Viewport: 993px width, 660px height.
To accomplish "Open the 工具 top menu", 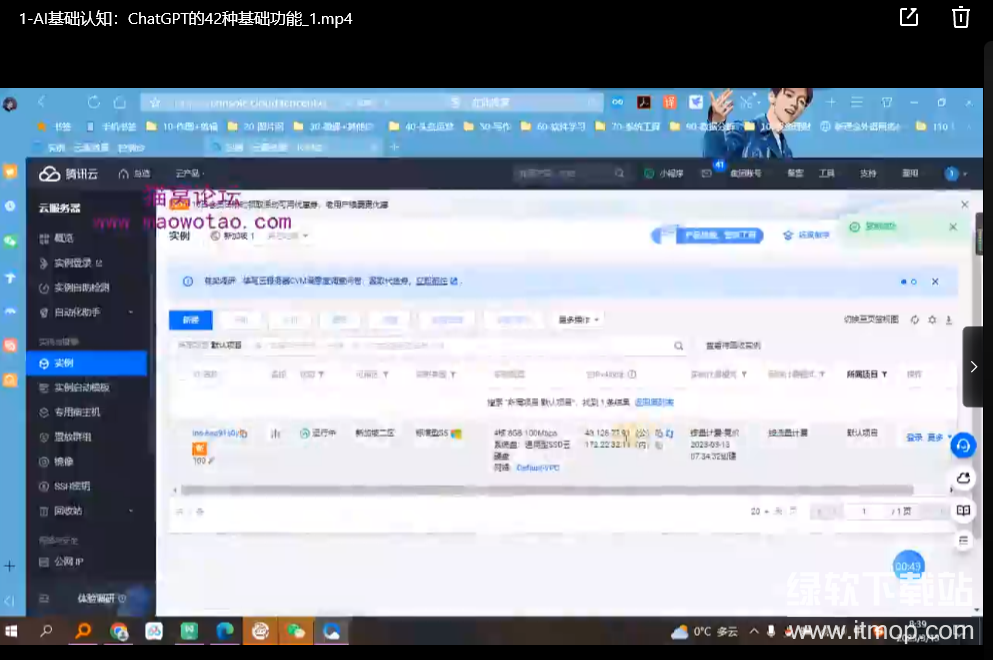I will tap(826, 173).
